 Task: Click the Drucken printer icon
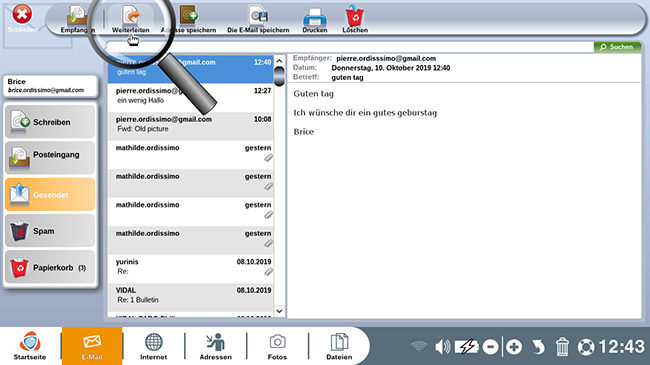click(x=315, y=17)
